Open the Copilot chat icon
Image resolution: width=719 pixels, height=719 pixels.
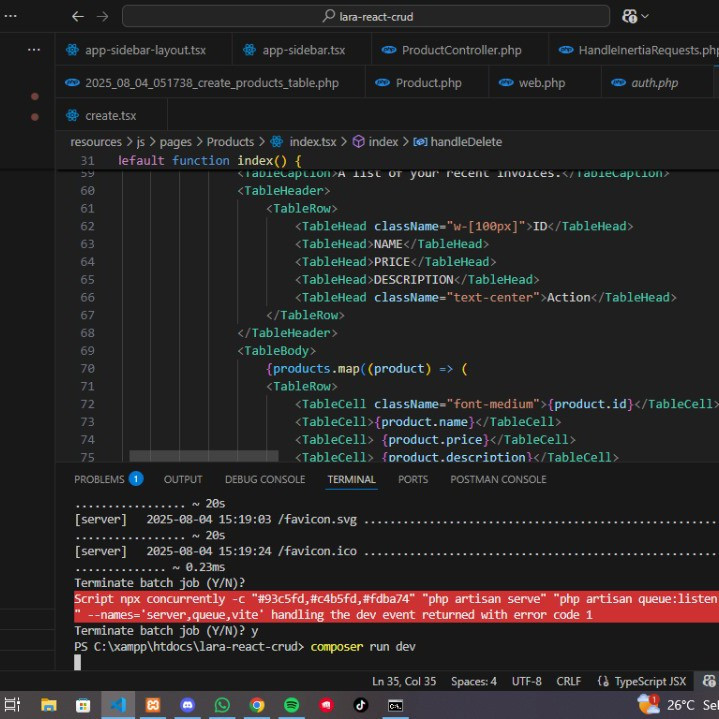pos(629,16)
